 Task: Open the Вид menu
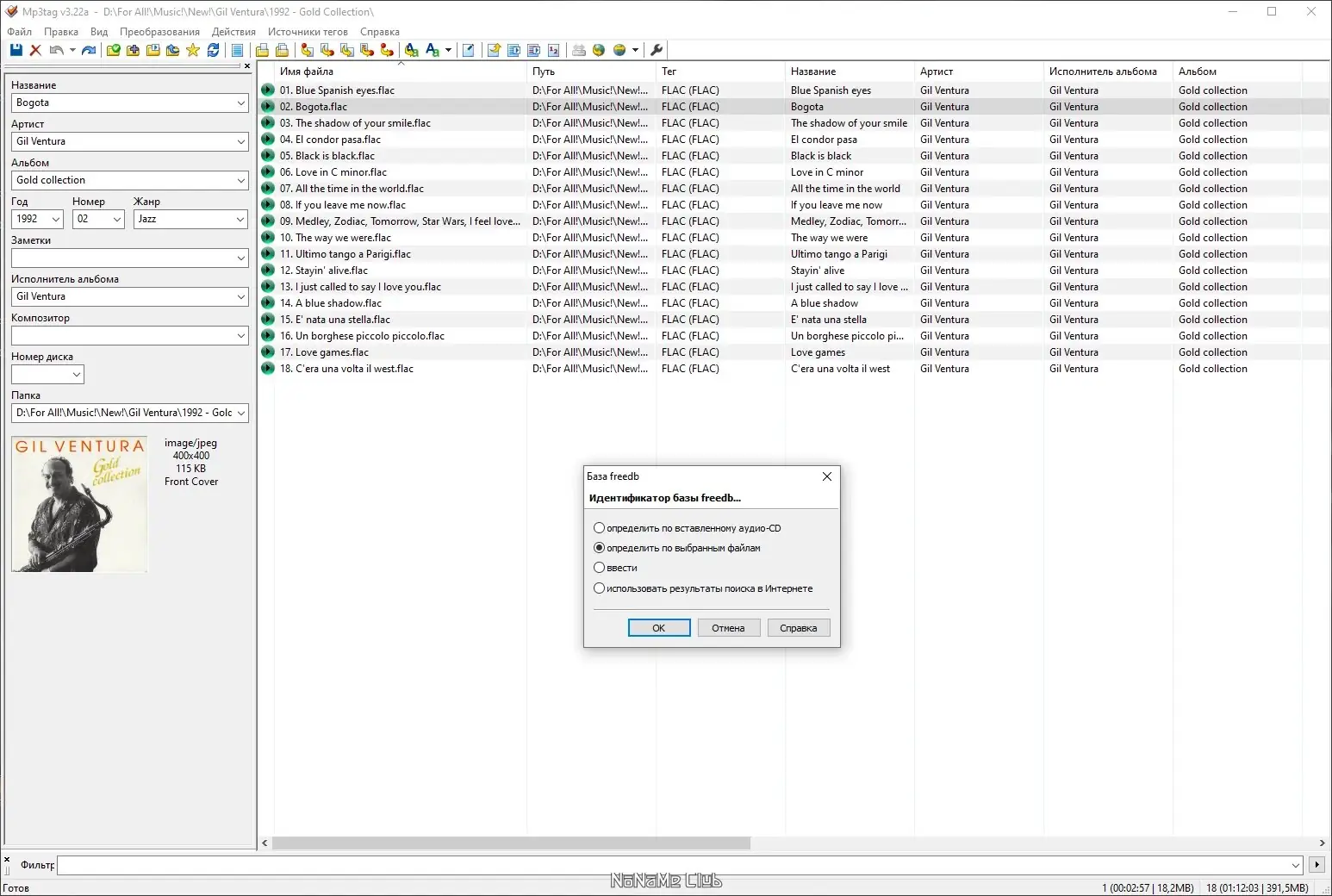pos(99,32)
